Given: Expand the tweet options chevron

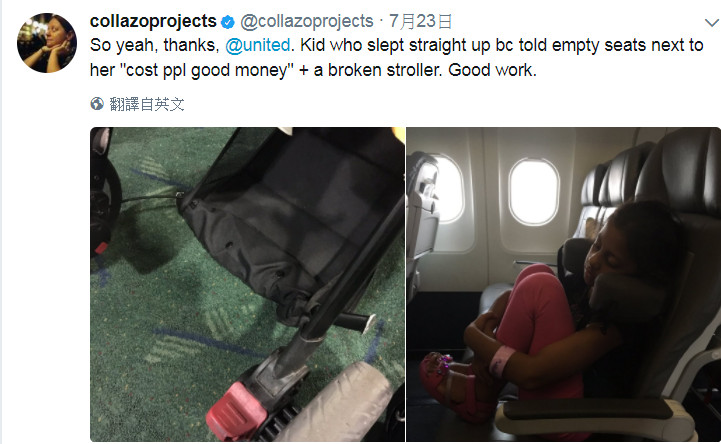Looking at the screenshot, I should pyautogui.click(x=712, y=22).
